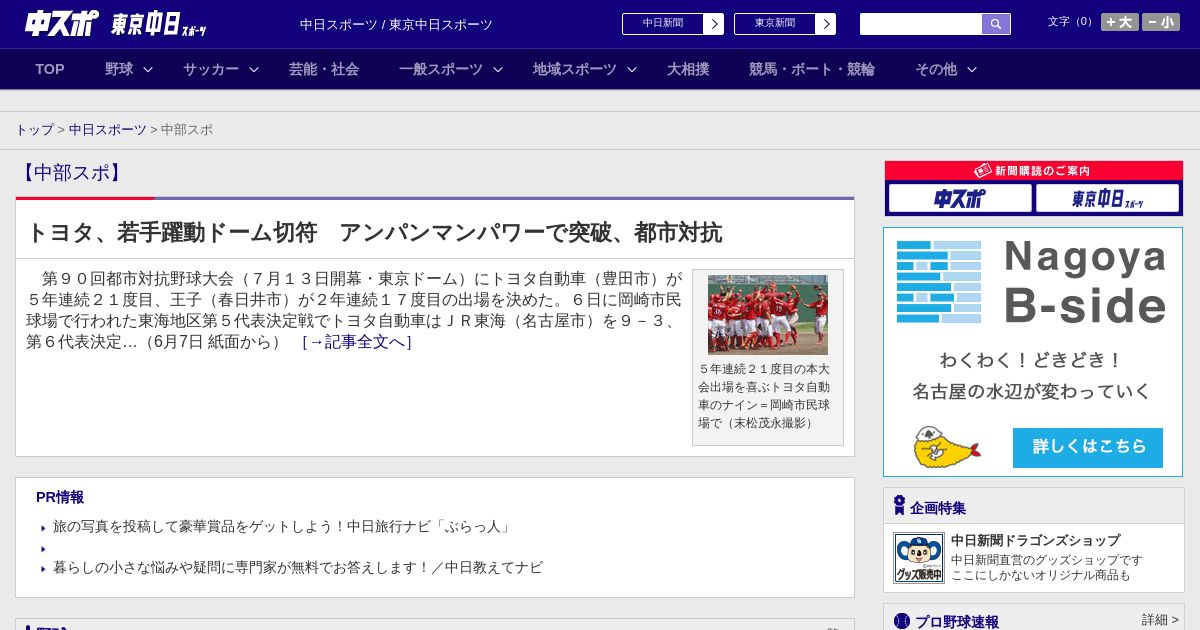Focus the header search input field
Screen dimensions: 1200x630
click(x=921, y=24)
